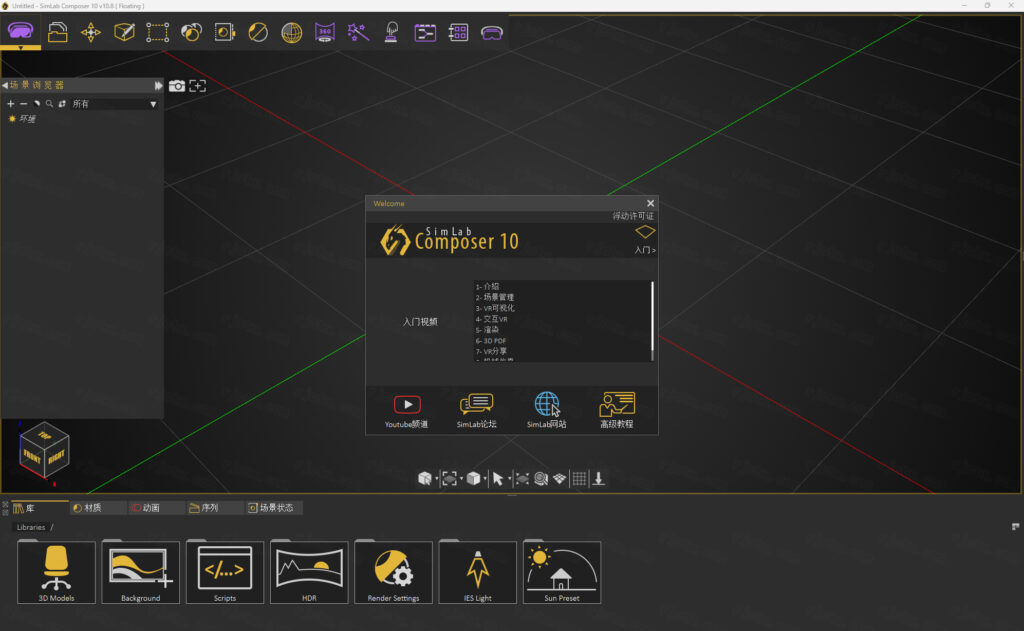Select video 1- 介绍 in the list

click(487, 286)
